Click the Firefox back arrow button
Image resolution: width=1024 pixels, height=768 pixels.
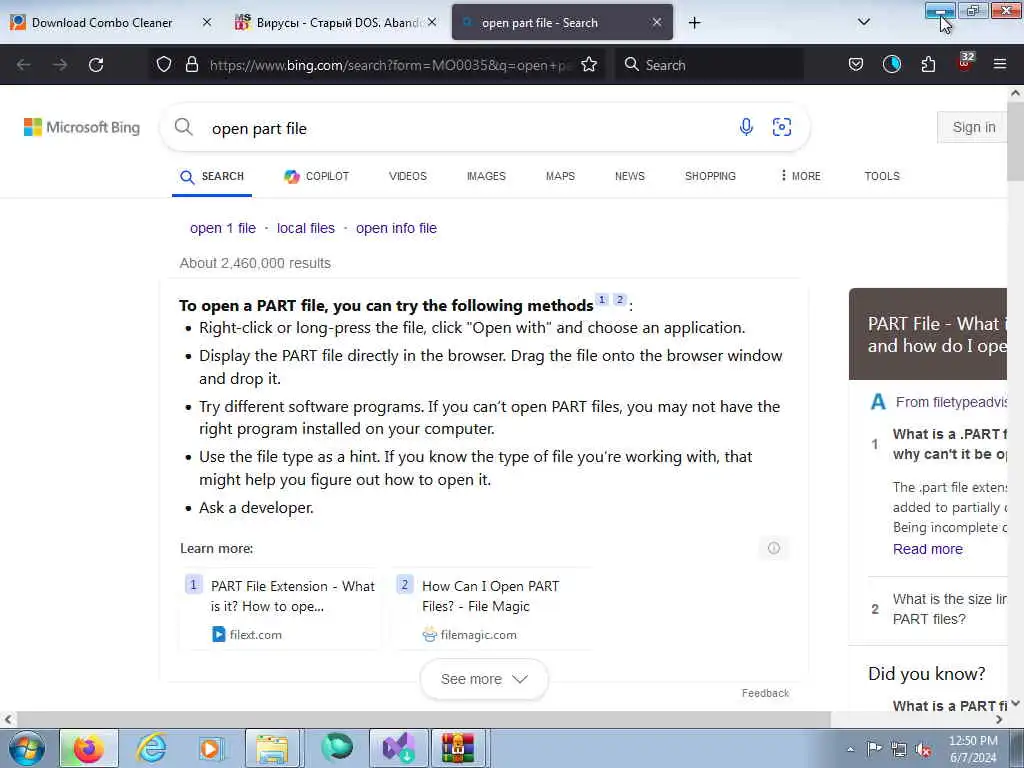pos(24,65)
